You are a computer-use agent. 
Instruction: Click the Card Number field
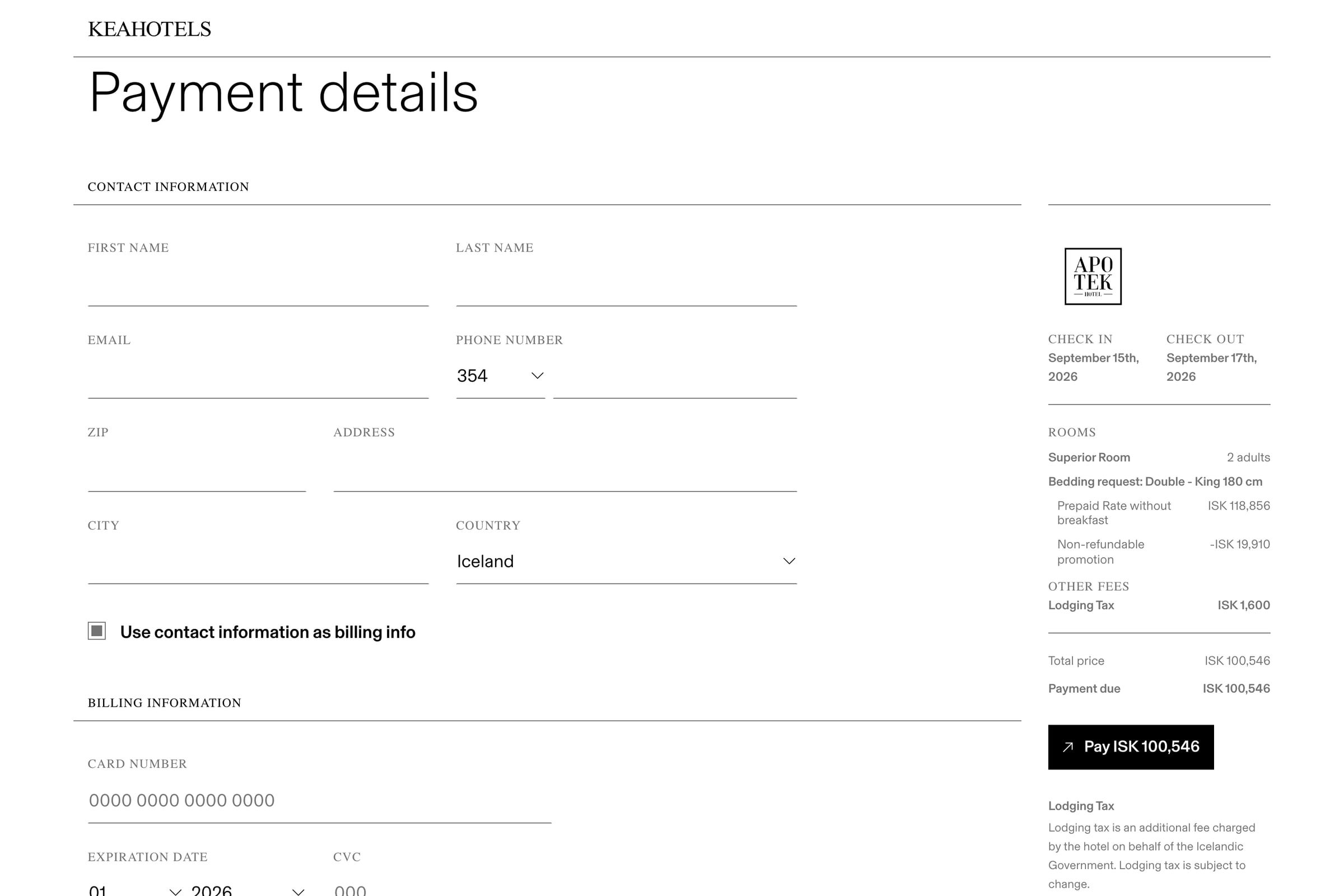(x=319, y=801)
